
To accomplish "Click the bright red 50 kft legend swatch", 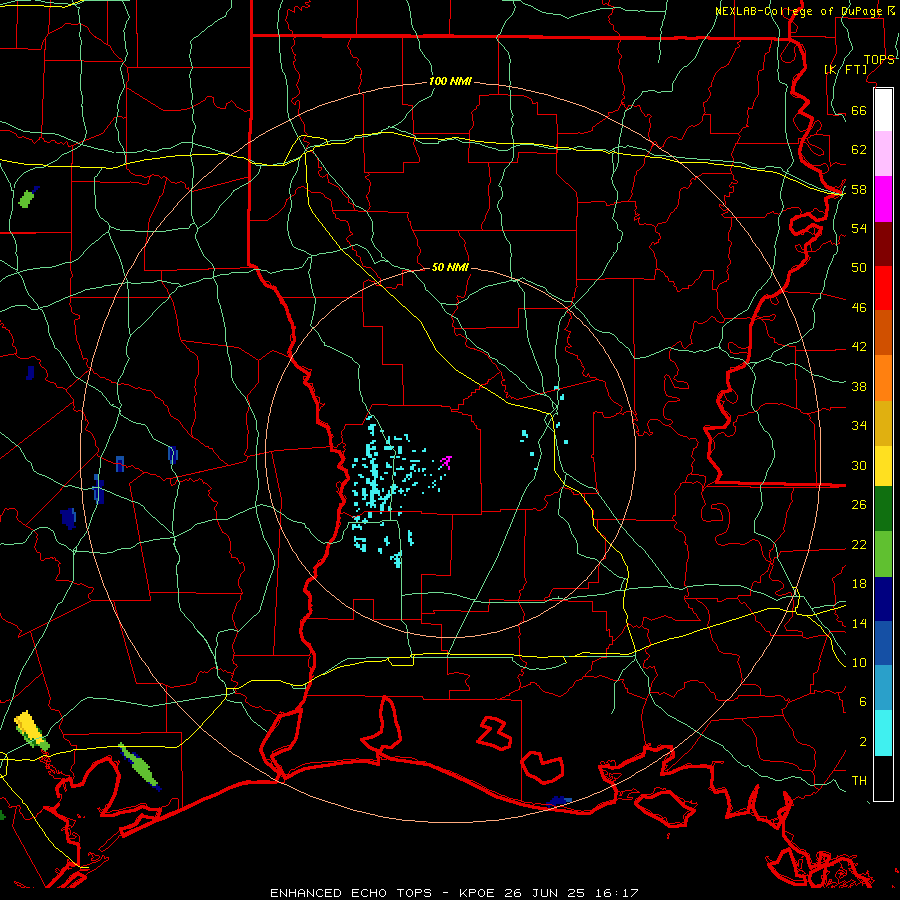I will (x=883, y=288).
